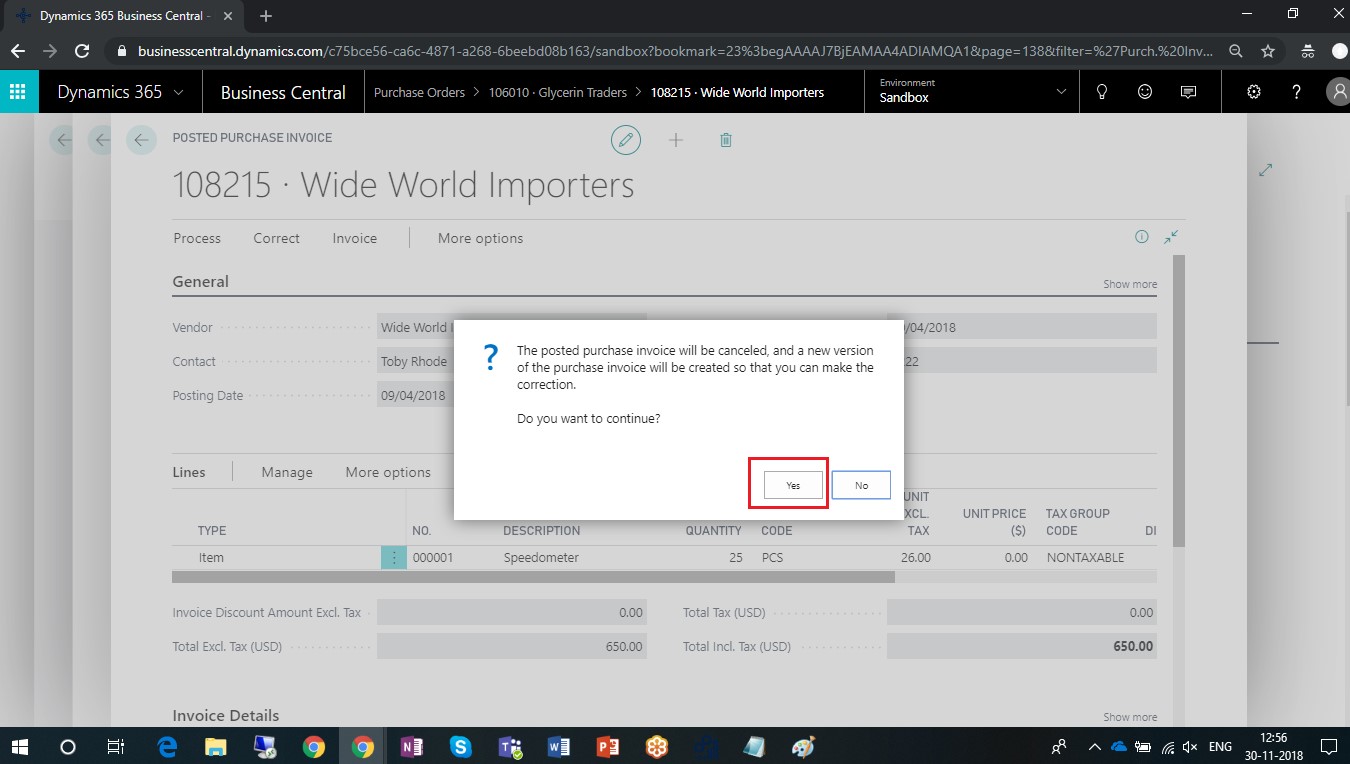Viewport: 1350px width, 764px height.
Task: Open the Manage menu in Lines
Action: tap(287, 472)
